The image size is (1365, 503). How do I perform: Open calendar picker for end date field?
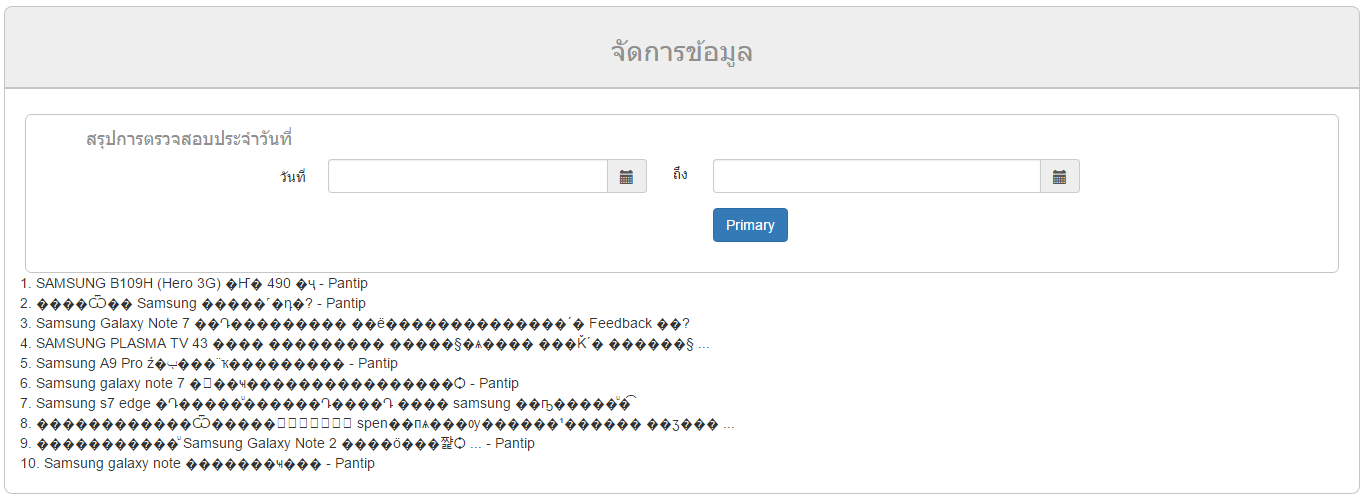tap(1060, 176)
